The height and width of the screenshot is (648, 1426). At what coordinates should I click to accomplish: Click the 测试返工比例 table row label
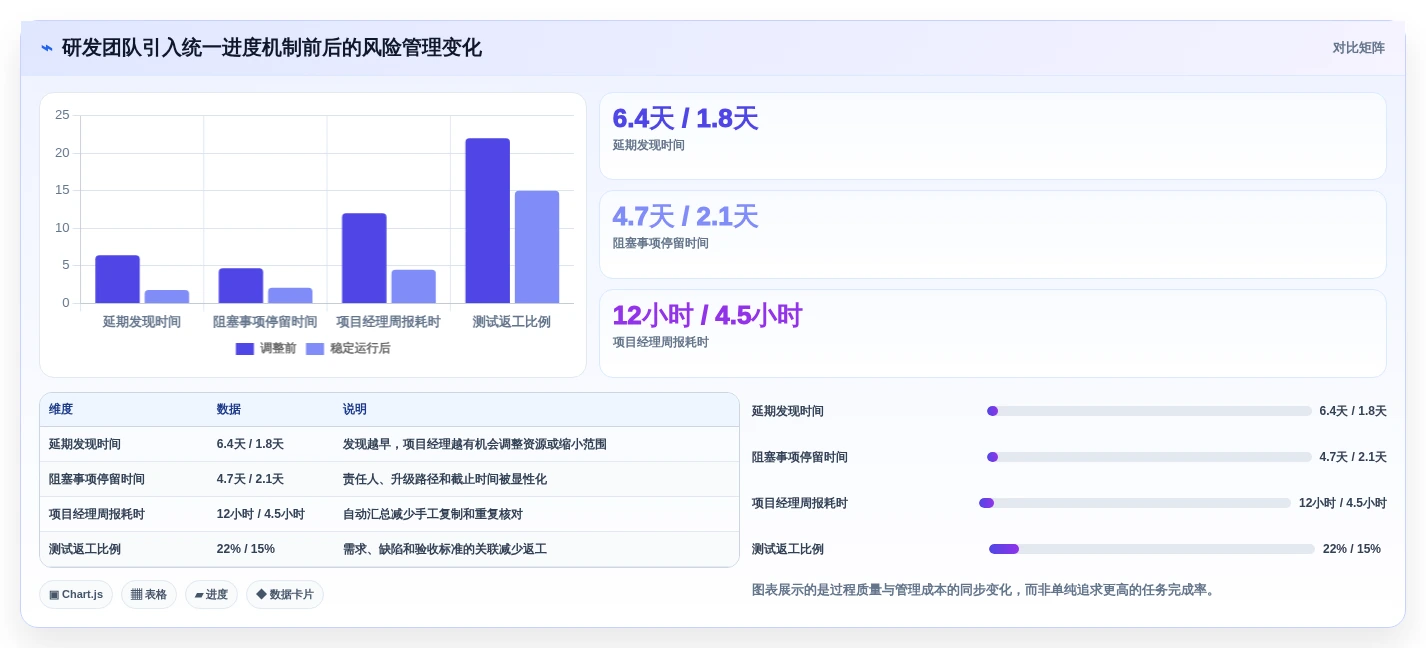[85, 549]
